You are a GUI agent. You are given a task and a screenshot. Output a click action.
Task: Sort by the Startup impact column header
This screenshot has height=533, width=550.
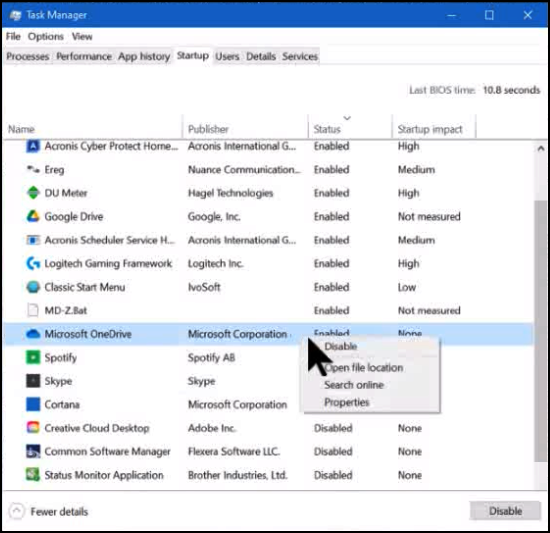coord(430,129)
